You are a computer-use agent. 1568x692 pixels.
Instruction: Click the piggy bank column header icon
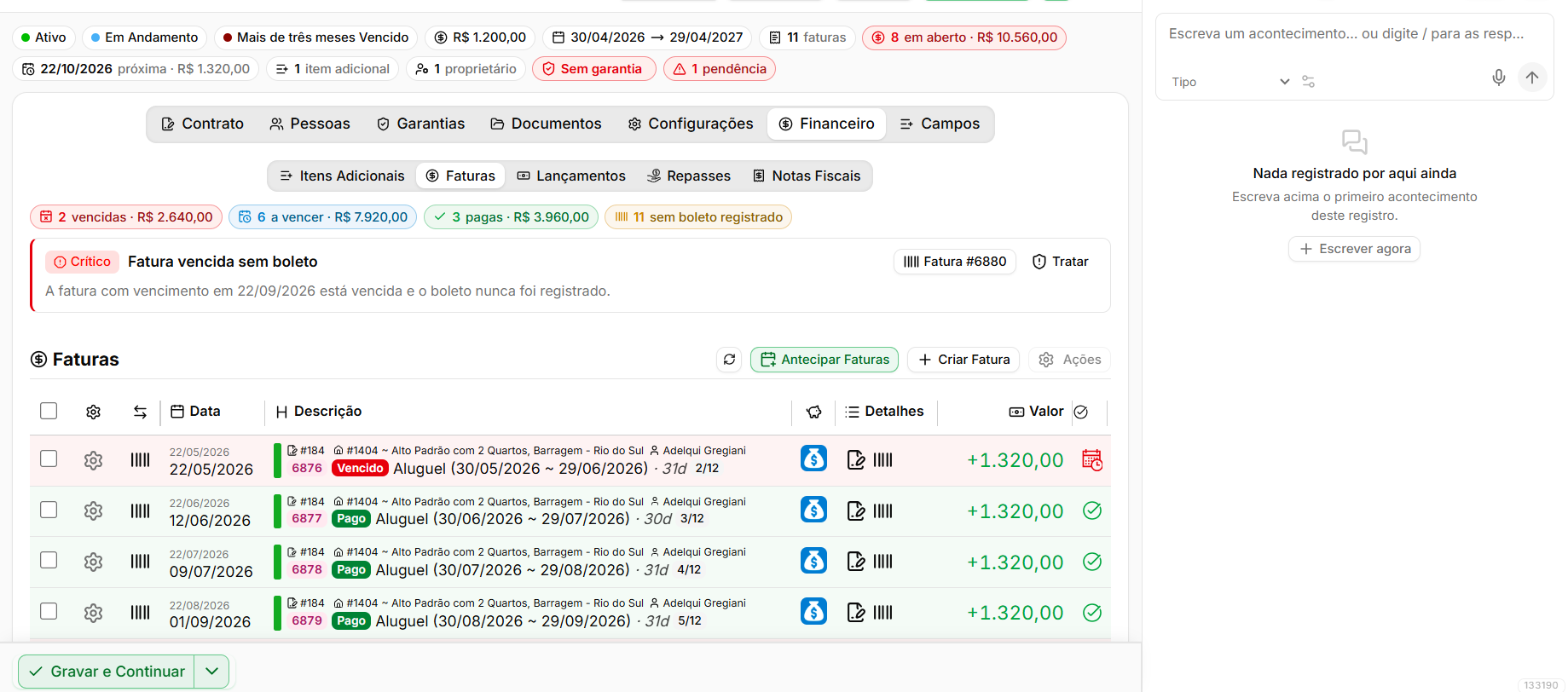[813, 412]
